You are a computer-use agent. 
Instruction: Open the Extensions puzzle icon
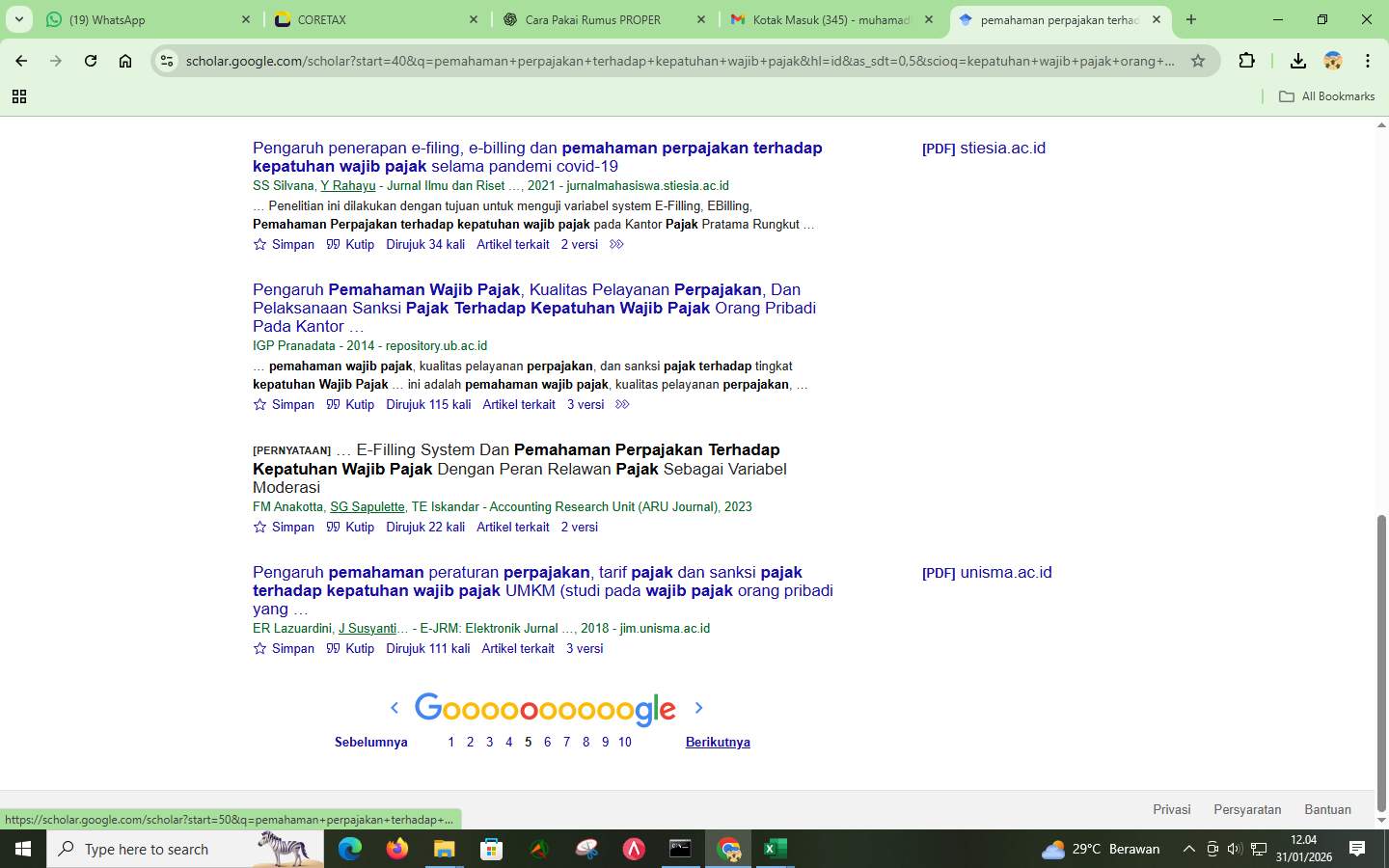click(1246, 61)
